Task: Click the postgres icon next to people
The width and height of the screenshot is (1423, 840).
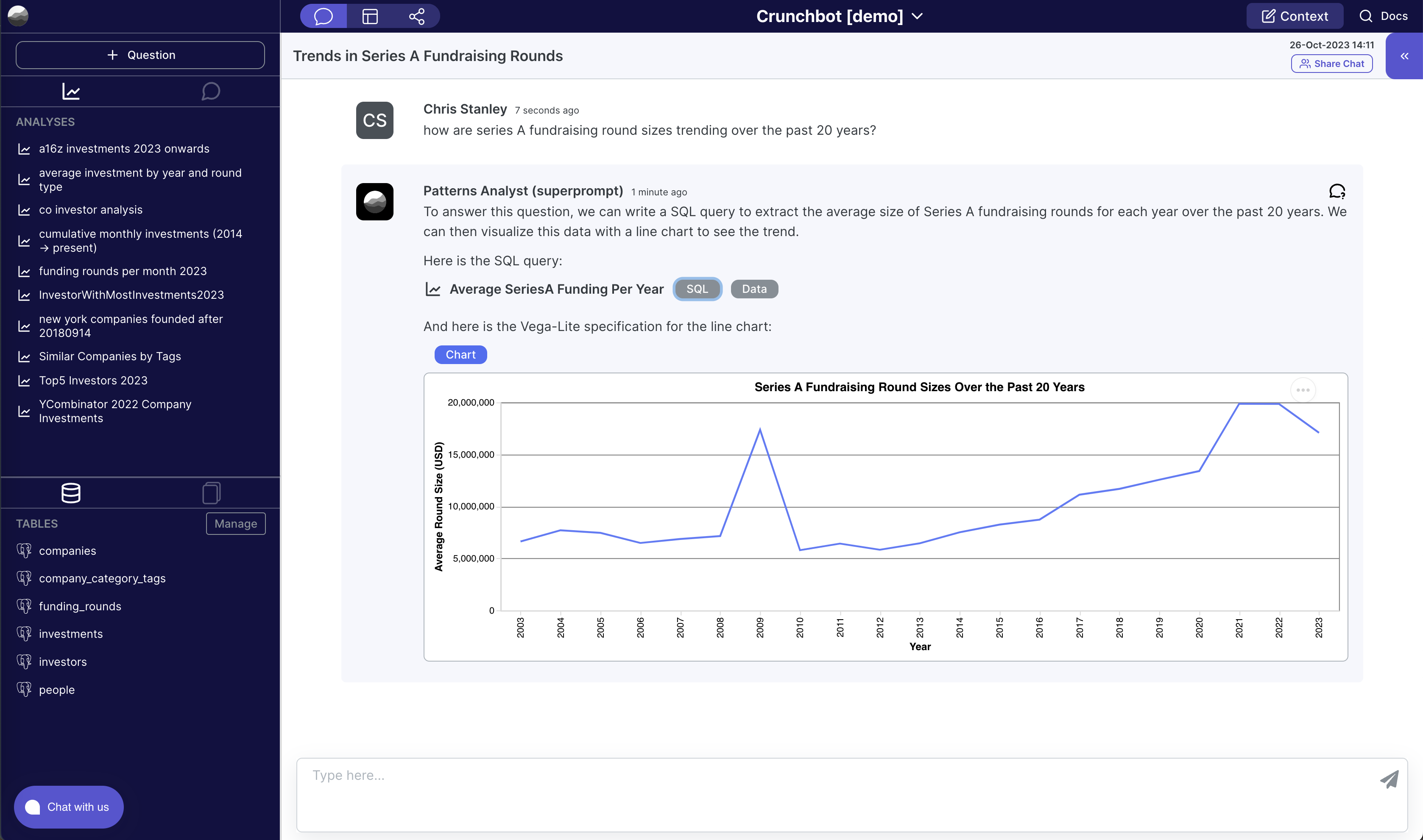Action: tap(24, 689)
